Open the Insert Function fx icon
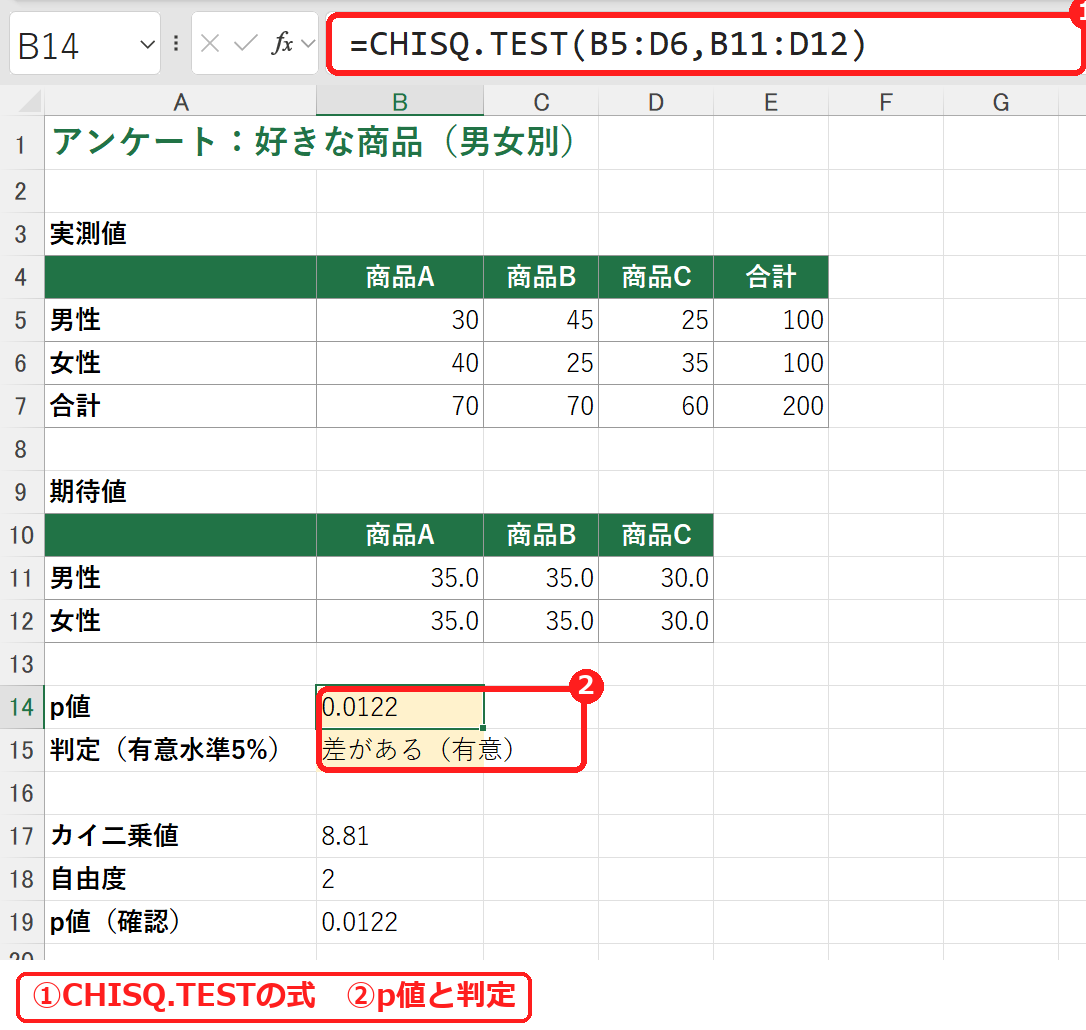 click(x=282, y=44)
